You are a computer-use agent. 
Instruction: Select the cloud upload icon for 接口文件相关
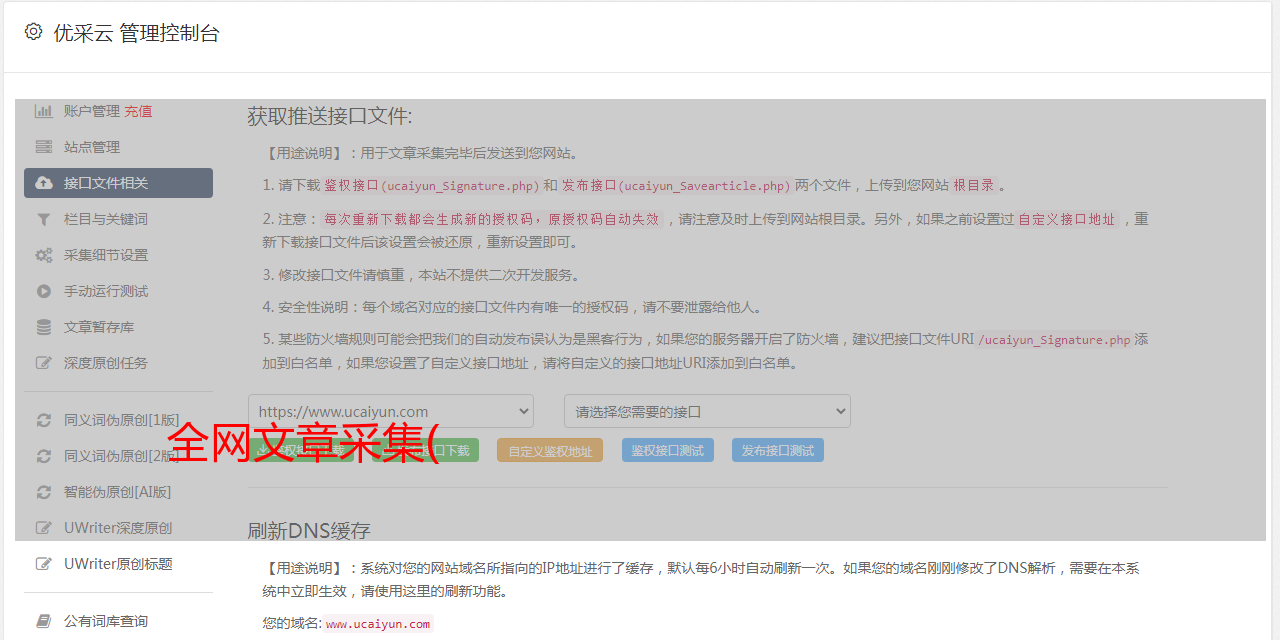44,183
